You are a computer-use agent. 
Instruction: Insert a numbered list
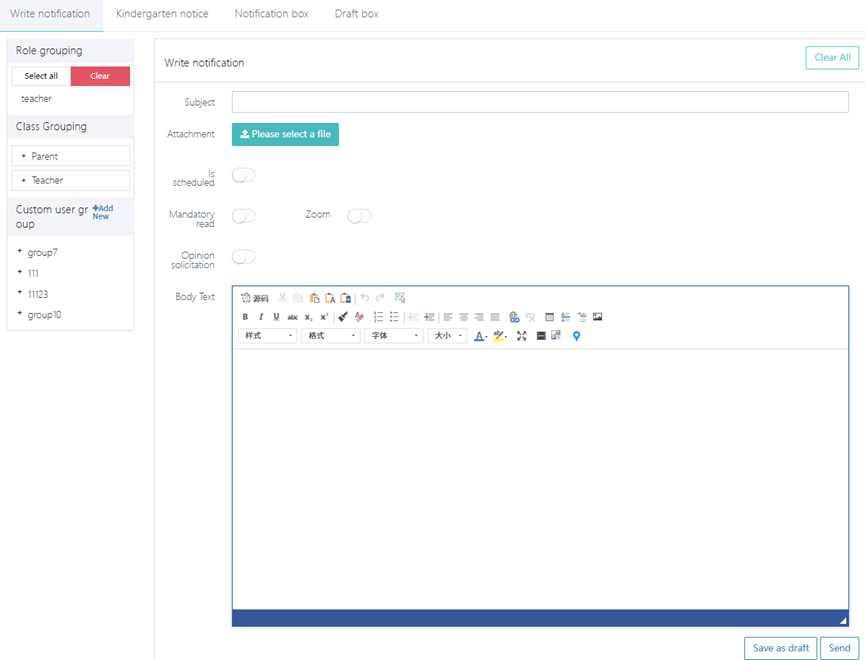point(379,317)
